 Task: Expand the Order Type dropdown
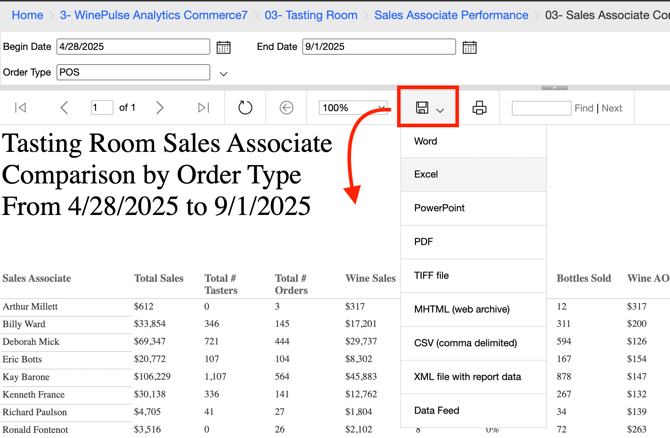tap(224, 73)
